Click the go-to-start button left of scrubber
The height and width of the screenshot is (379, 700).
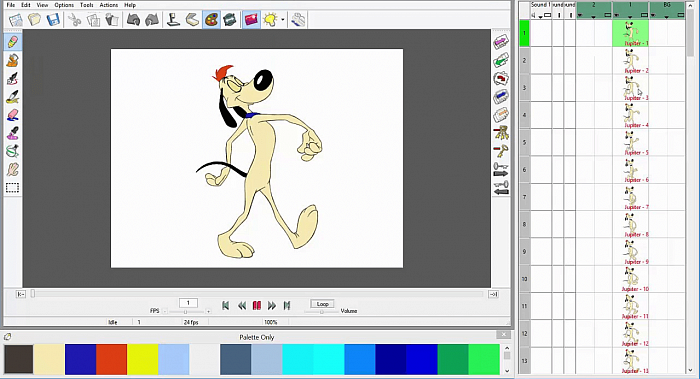coord(21,294)
